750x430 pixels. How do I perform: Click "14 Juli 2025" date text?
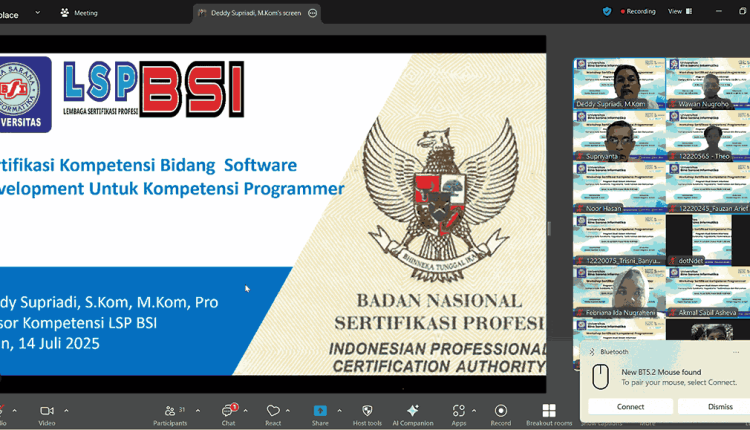(x=59, y=343)
